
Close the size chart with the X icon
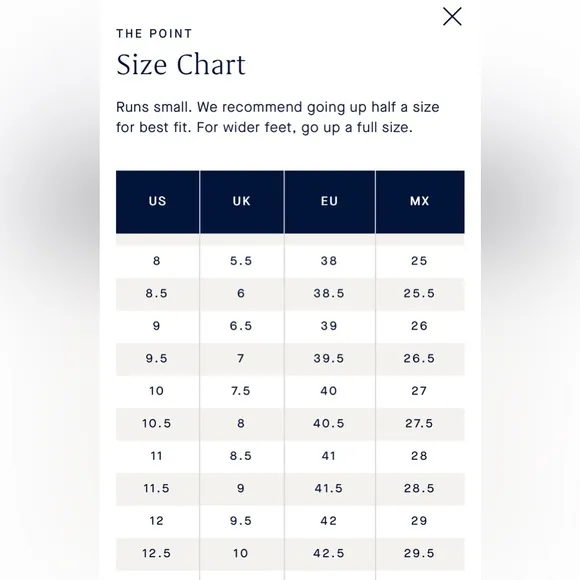coord(452,16)
